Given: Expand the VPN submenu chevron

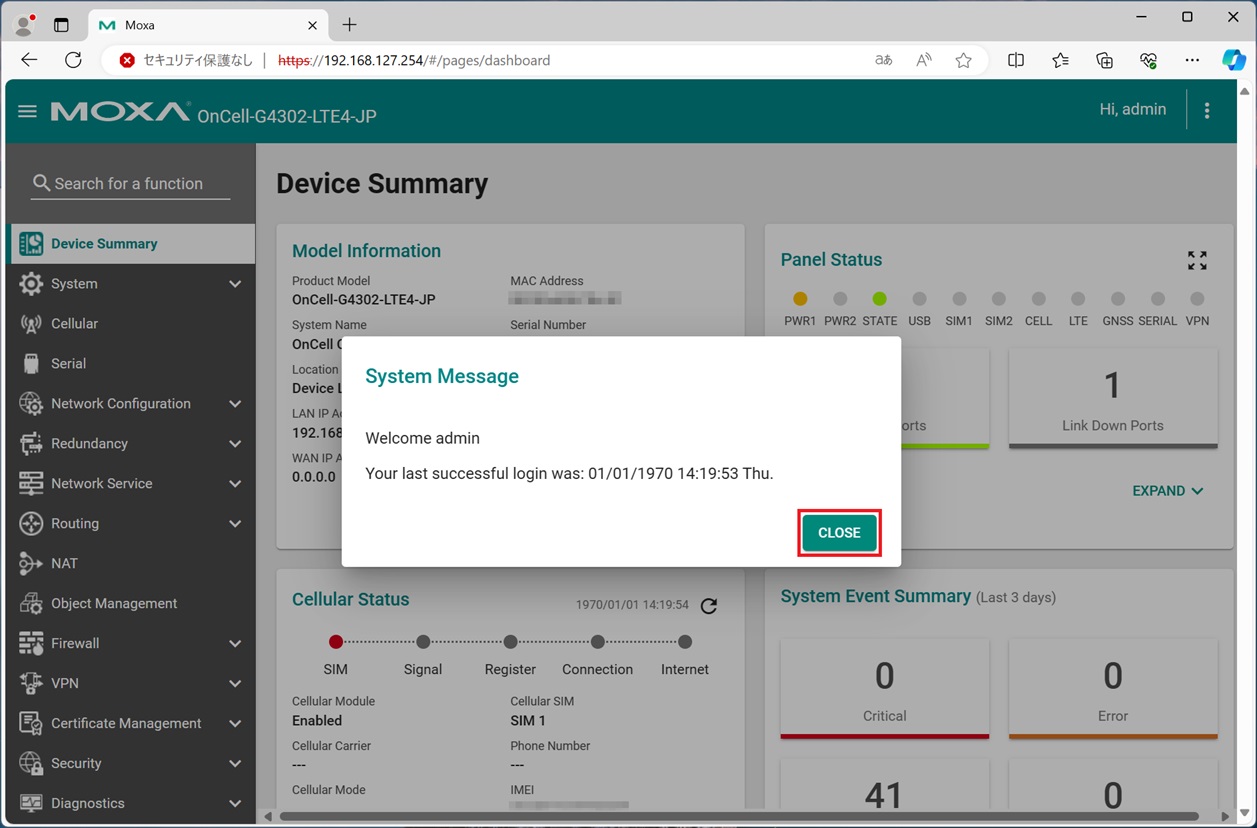Looking at the screenshot, I should click(x=235, y=684).
